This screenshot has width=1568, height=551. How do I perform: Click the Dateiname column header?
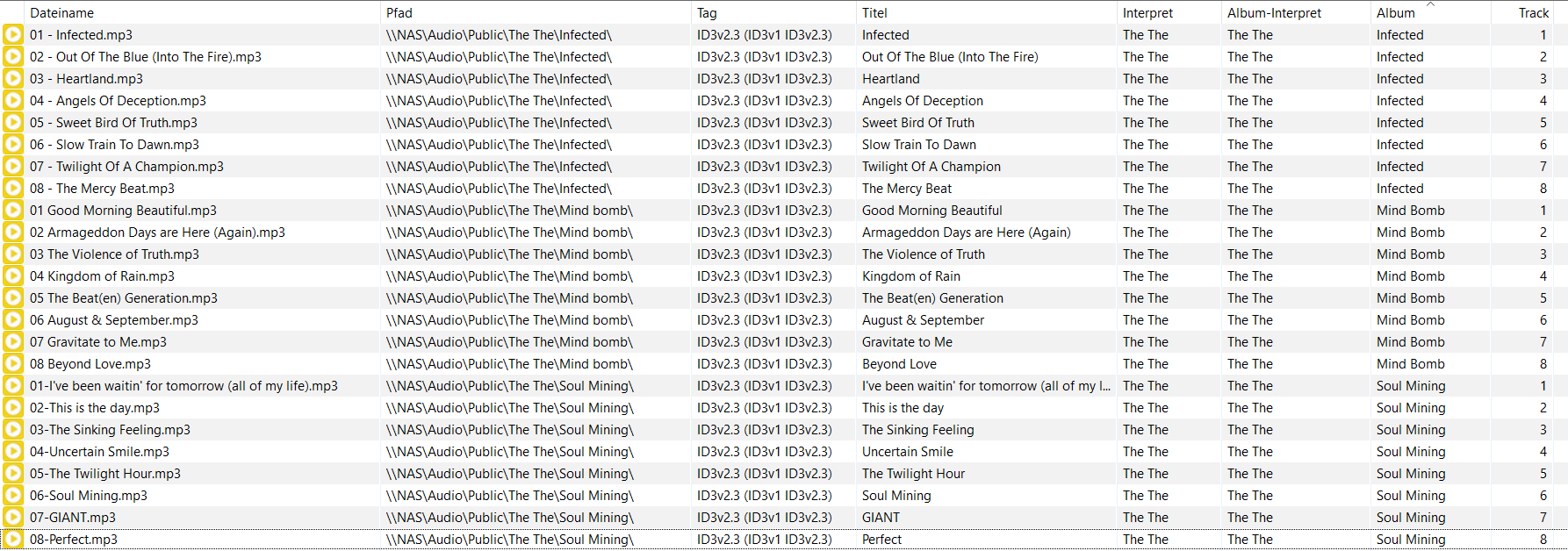click(x=61, y=13)
